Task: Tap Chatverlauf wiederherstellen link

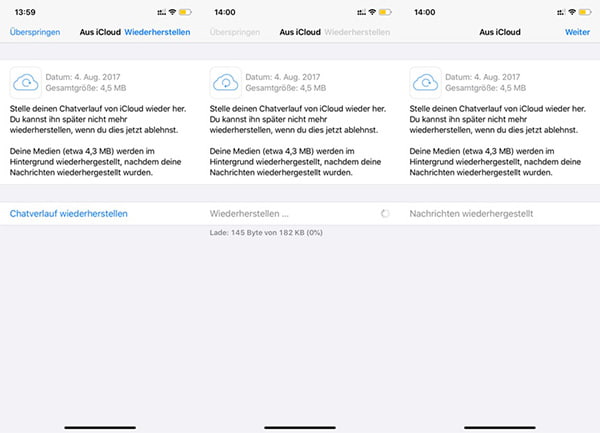Action: click(x=68, y=213)
